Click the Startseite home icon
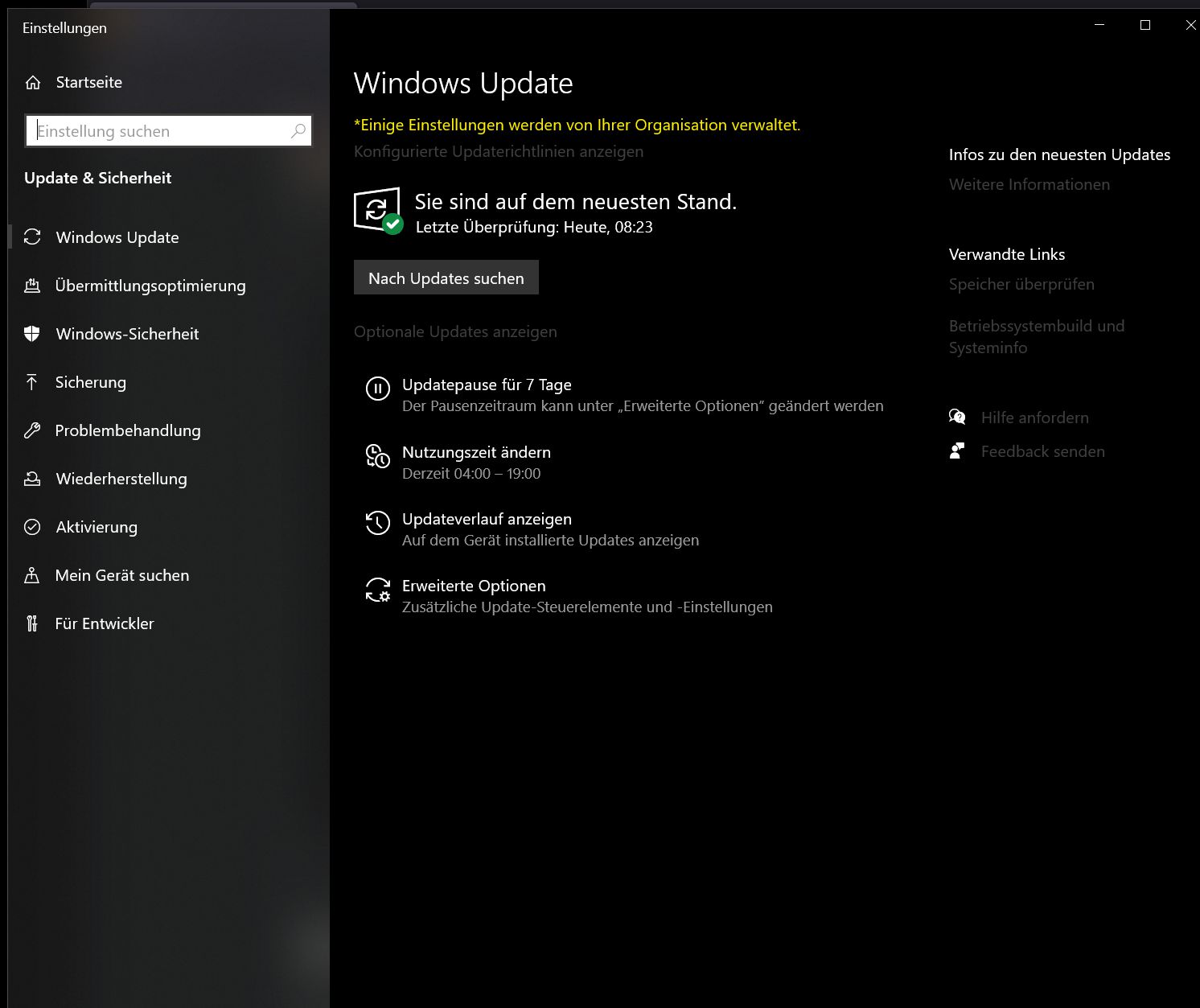1200x1008 pixels. coord(33,82)
